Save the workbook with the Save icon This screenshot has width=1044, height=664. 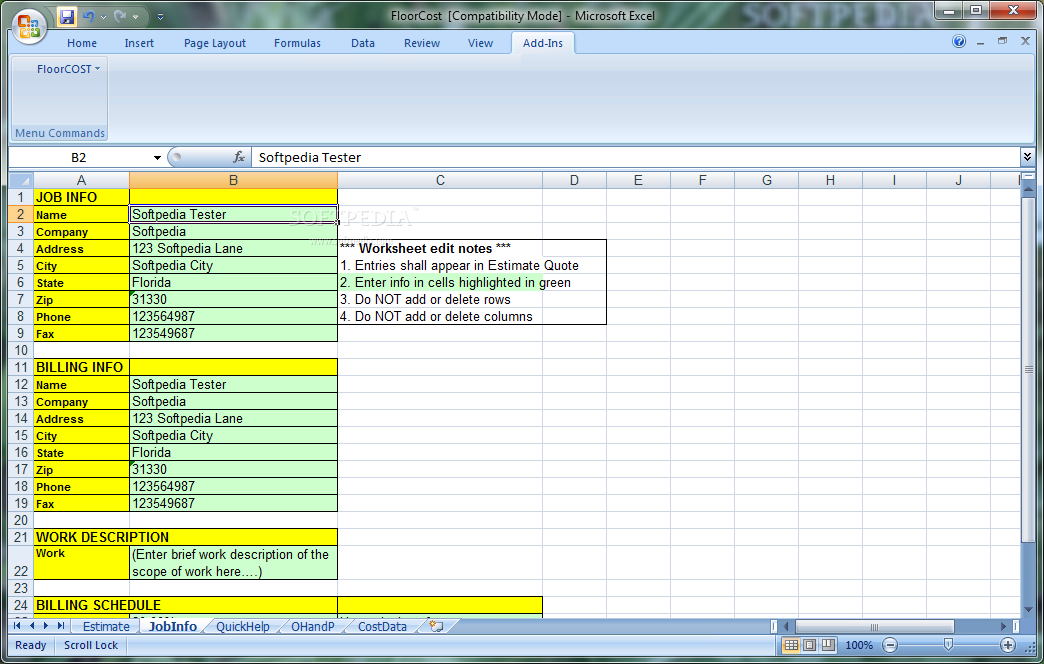coord(67,16)
